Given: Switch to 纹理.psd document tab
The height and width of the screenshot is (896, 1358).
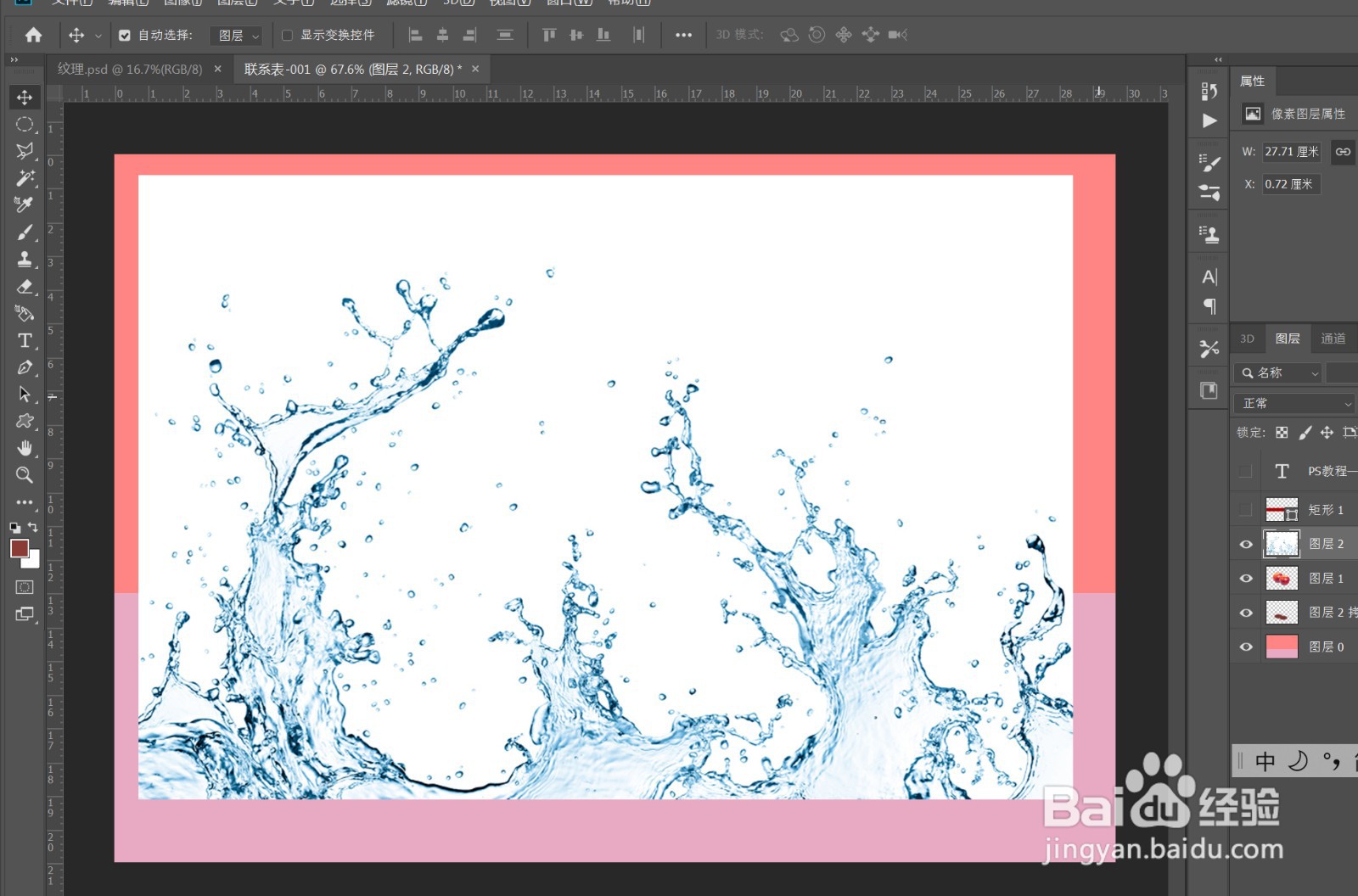Looking at the screenshot, I should tap(130, 70).
